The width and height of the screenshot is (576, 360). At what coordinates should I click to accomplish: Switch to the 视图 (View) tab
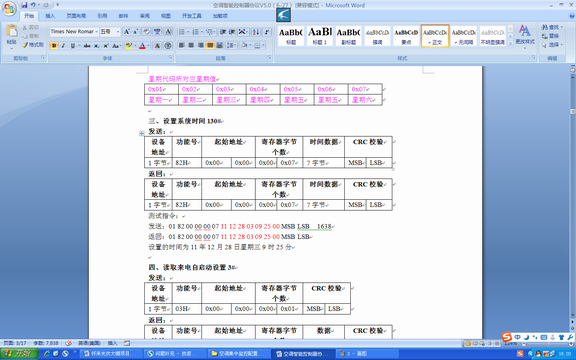tap(166, 16)
